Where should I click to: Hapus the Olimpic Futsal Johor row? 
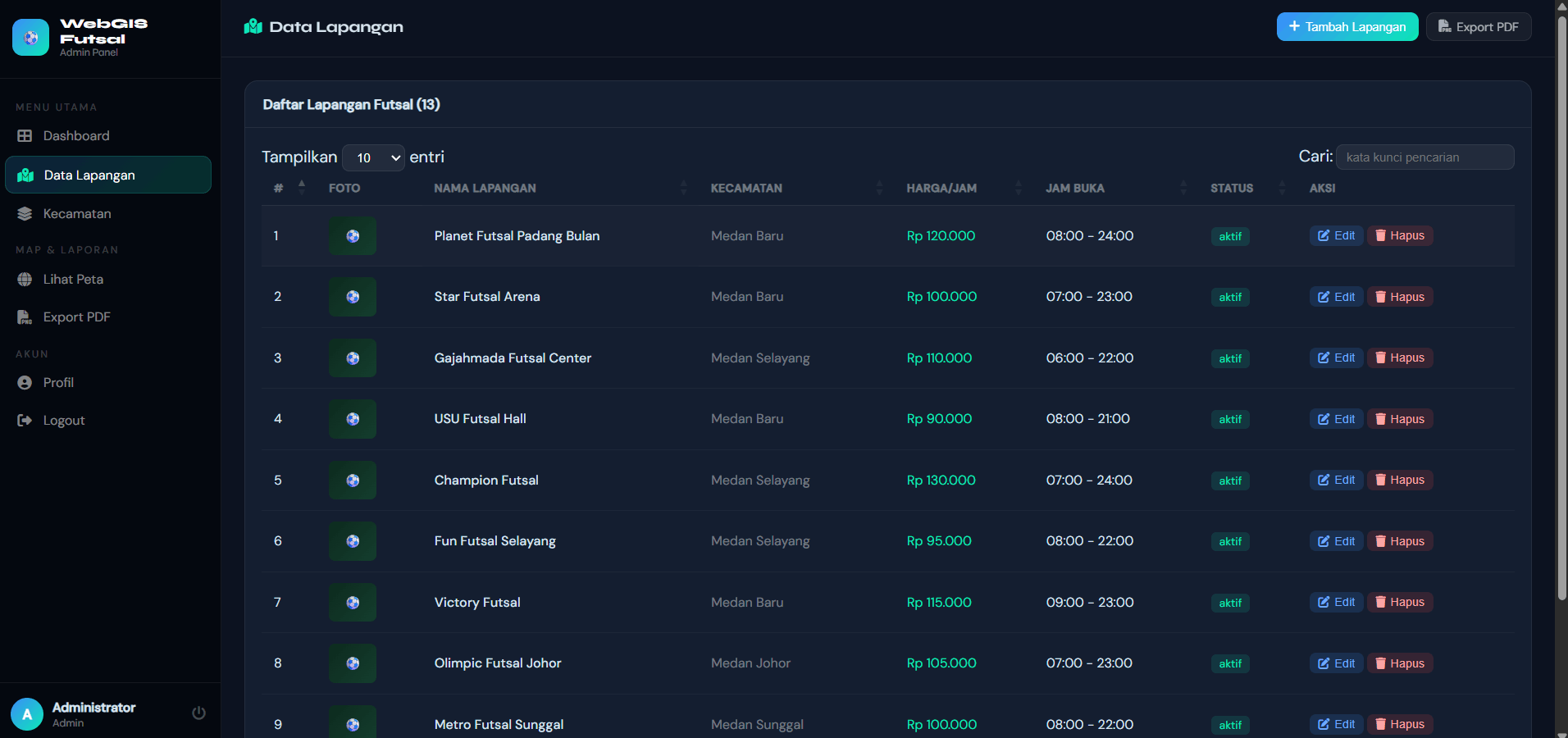pos(1400,663)
